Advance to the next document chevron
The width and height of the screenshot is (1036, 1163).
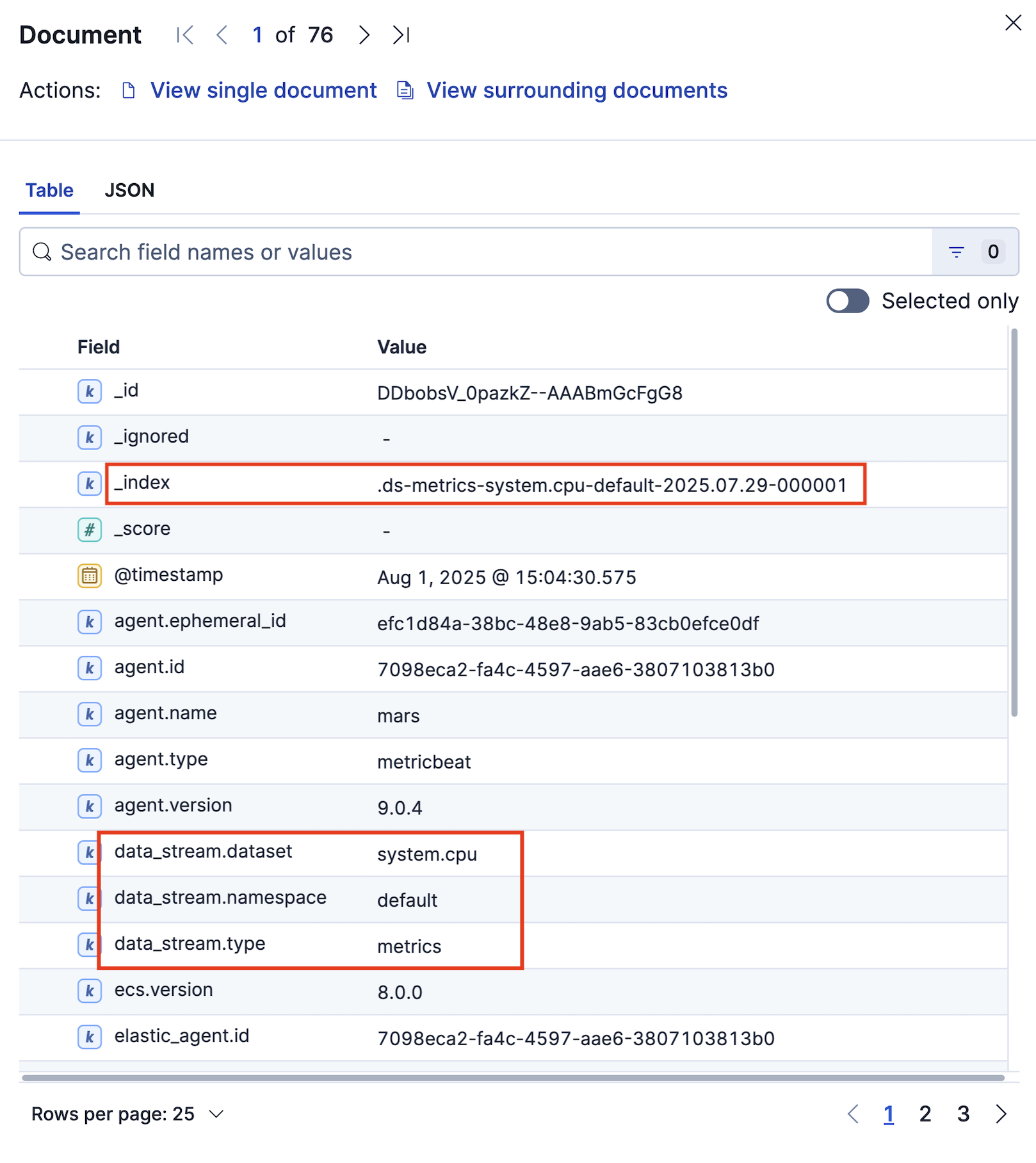click(x=364, y=35)
